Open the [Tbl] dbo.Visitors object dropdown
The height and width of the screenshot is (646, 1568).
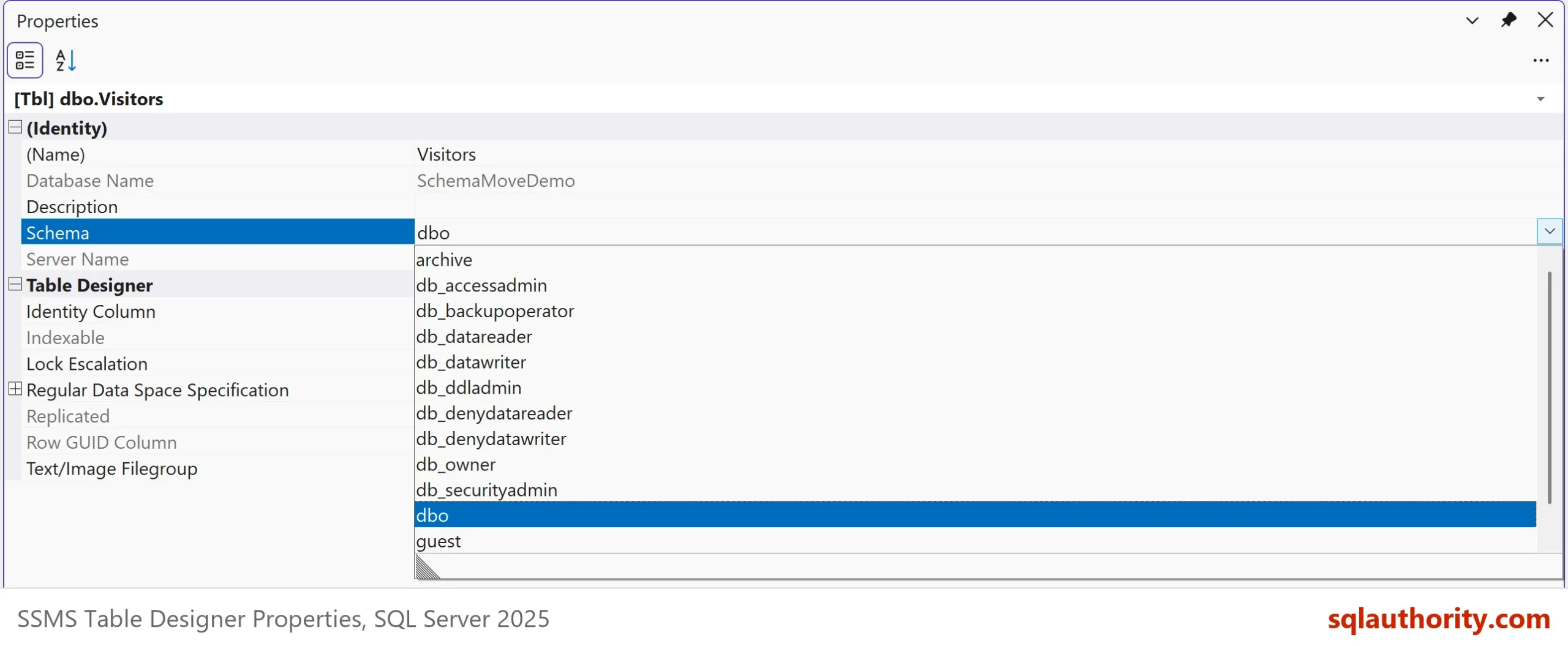pos(1541,99)
